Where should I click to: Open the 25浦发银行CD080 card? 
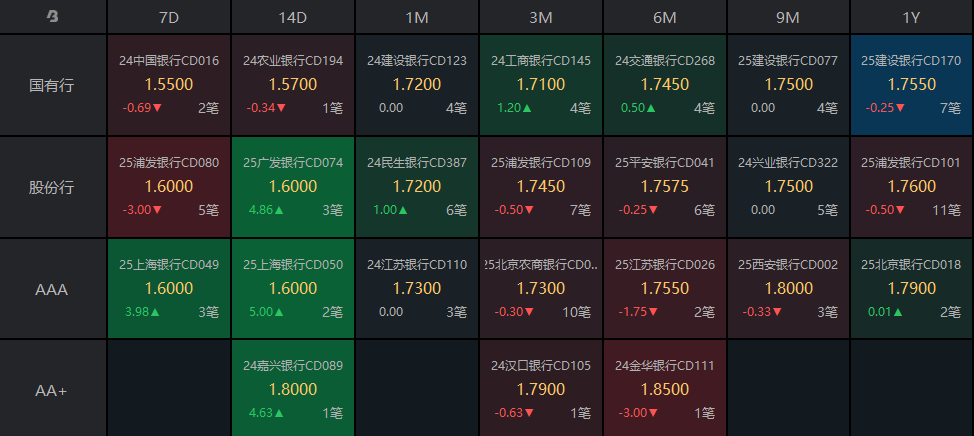tap(169, 187)
